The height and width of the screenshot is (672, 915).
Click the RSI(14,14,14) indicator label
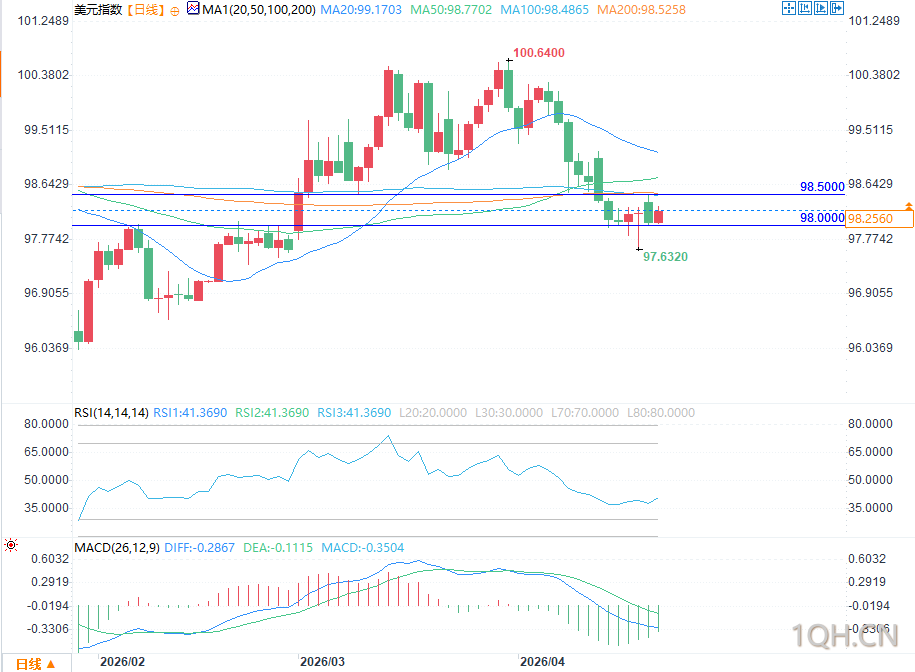tap(111, 413)
